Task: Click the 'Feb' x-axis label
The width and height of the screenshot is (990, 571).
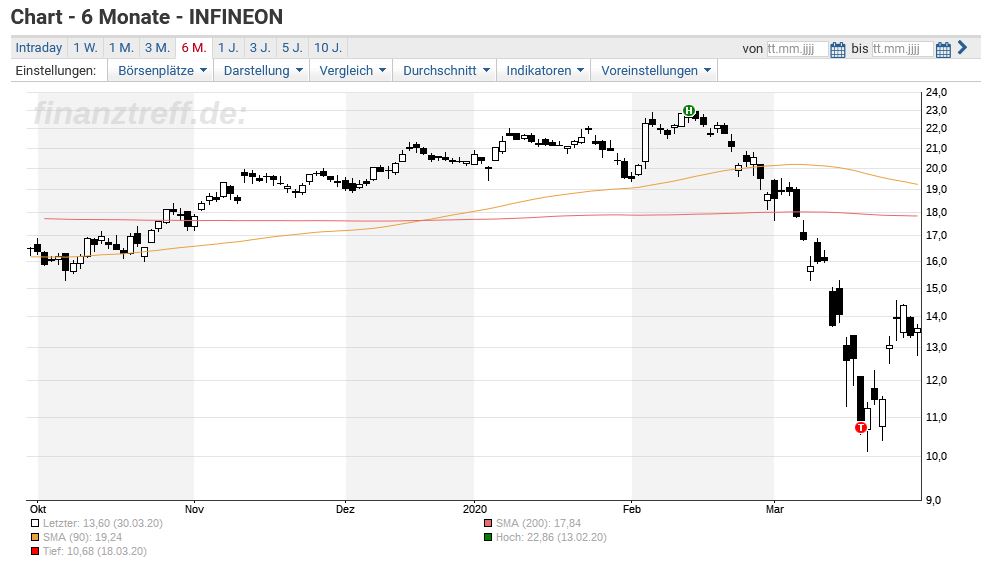Action: click(x=631, y=509)
